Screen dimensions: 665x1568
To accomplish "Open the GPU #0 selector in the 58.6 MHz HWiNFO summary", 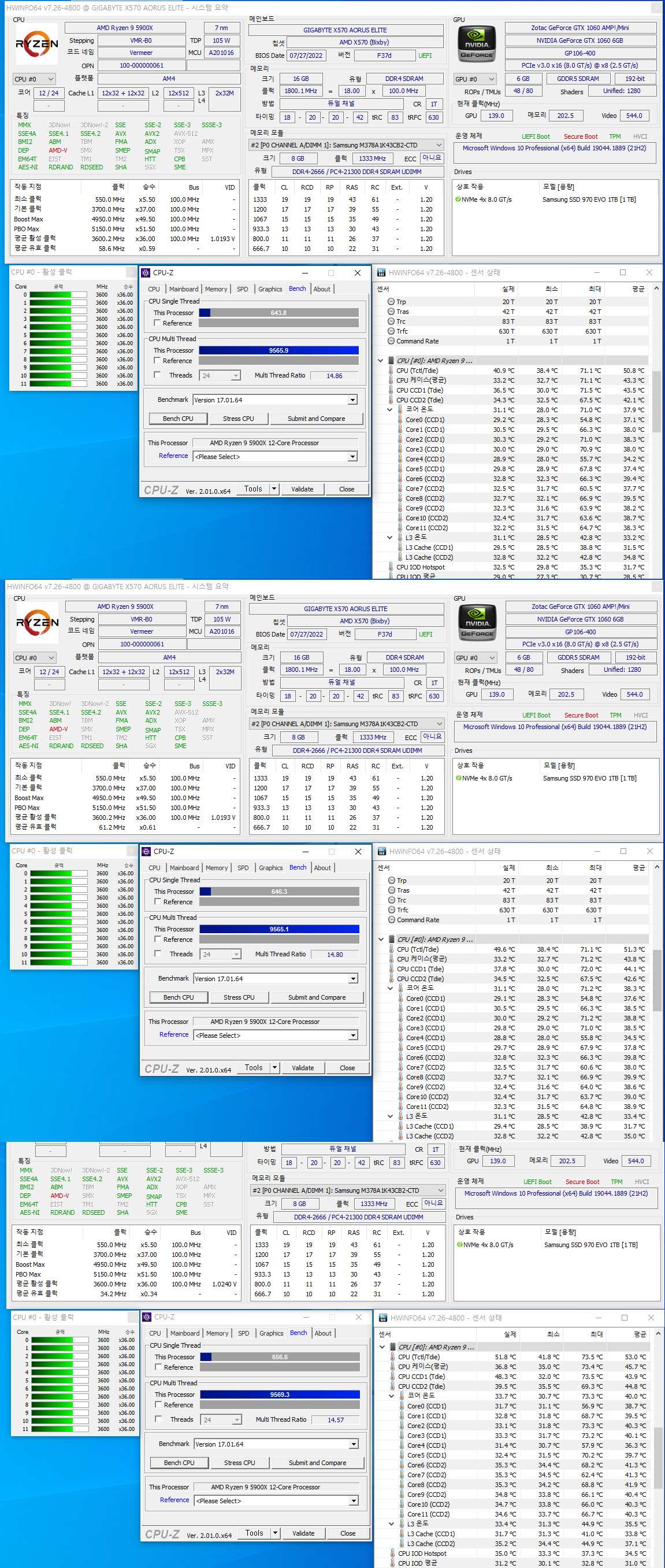I will [475, 79].
